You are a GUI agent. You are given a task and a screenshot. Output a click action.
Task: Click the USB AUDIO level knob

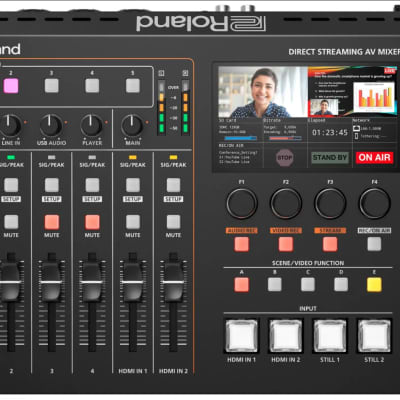click(x=51, y=126)
